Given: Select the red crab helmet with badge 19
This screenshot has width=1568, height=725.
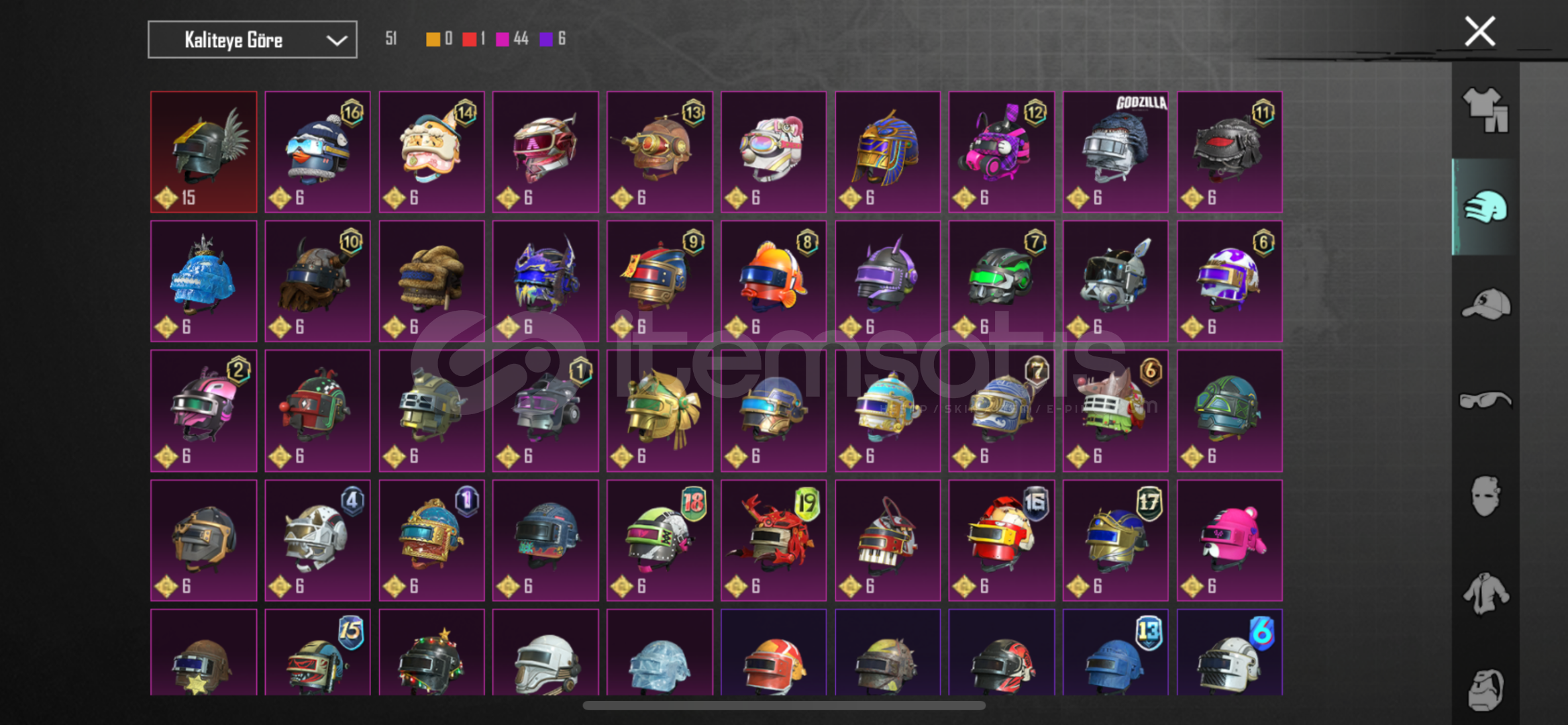Looking at the screenshot, I should (x=774, y=540).
